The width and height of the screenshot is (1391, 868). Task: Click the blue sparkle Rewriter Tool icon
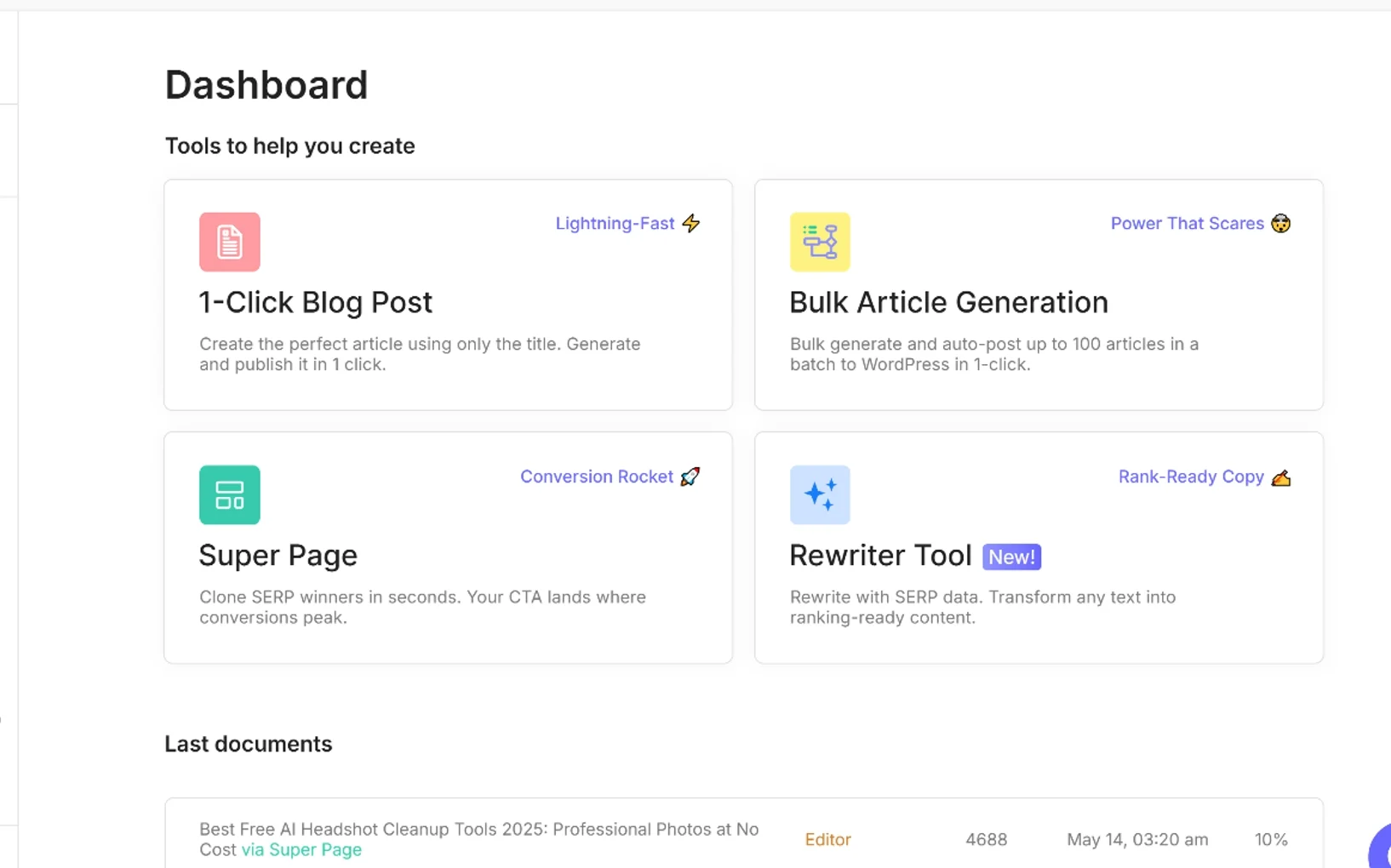tap(820, 494)
